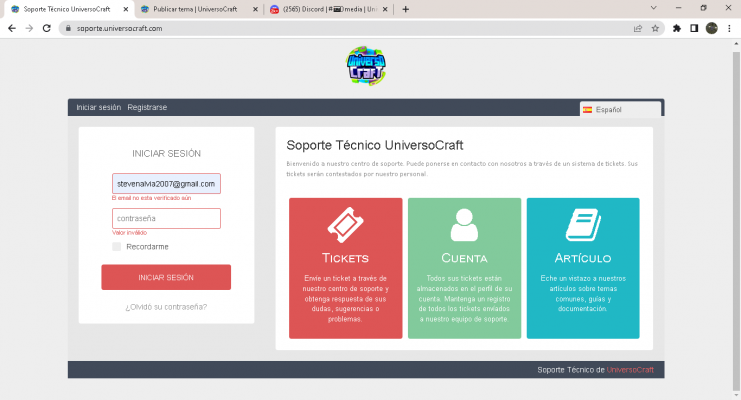Click the Soporte Técnico UniversoCraft heading
This screenshot has width=741, height=400.
point(375,145)
